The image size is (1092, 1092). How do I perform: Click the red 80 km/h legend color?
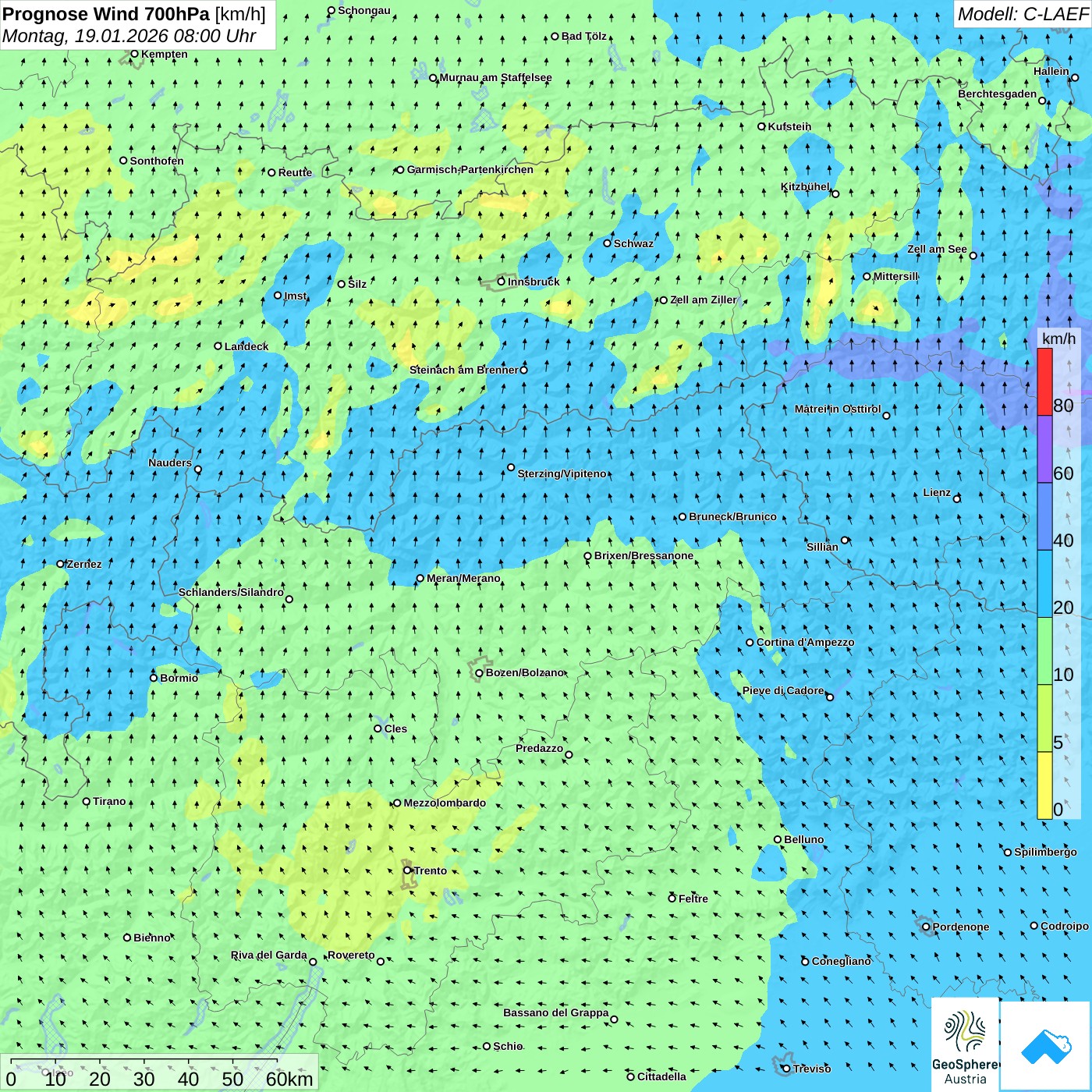(x=1044, y=381)
